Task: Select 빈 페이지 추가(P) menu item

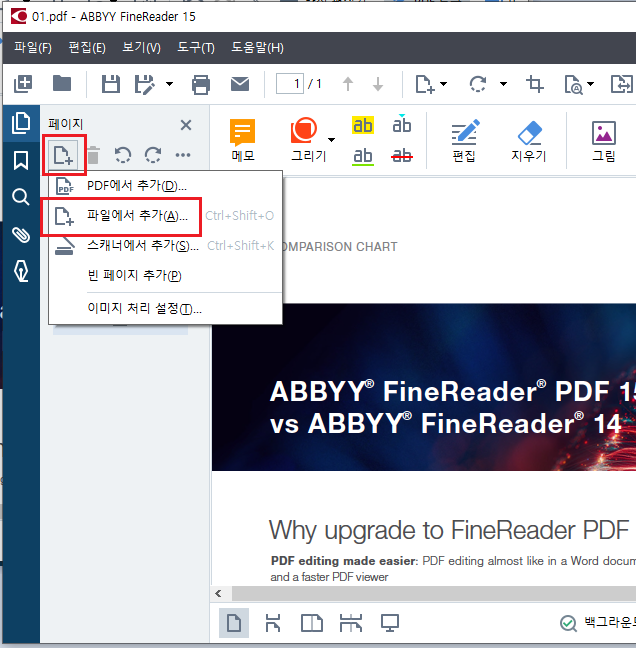Action: point(165,275)
